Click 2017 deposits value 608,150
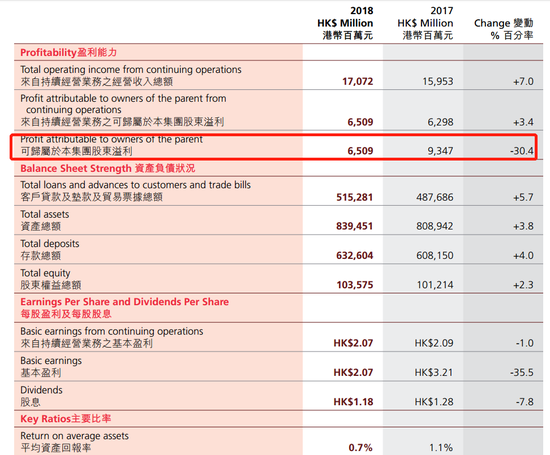The width and height of the screenshot is (550, 455). [x=435, y=255]
